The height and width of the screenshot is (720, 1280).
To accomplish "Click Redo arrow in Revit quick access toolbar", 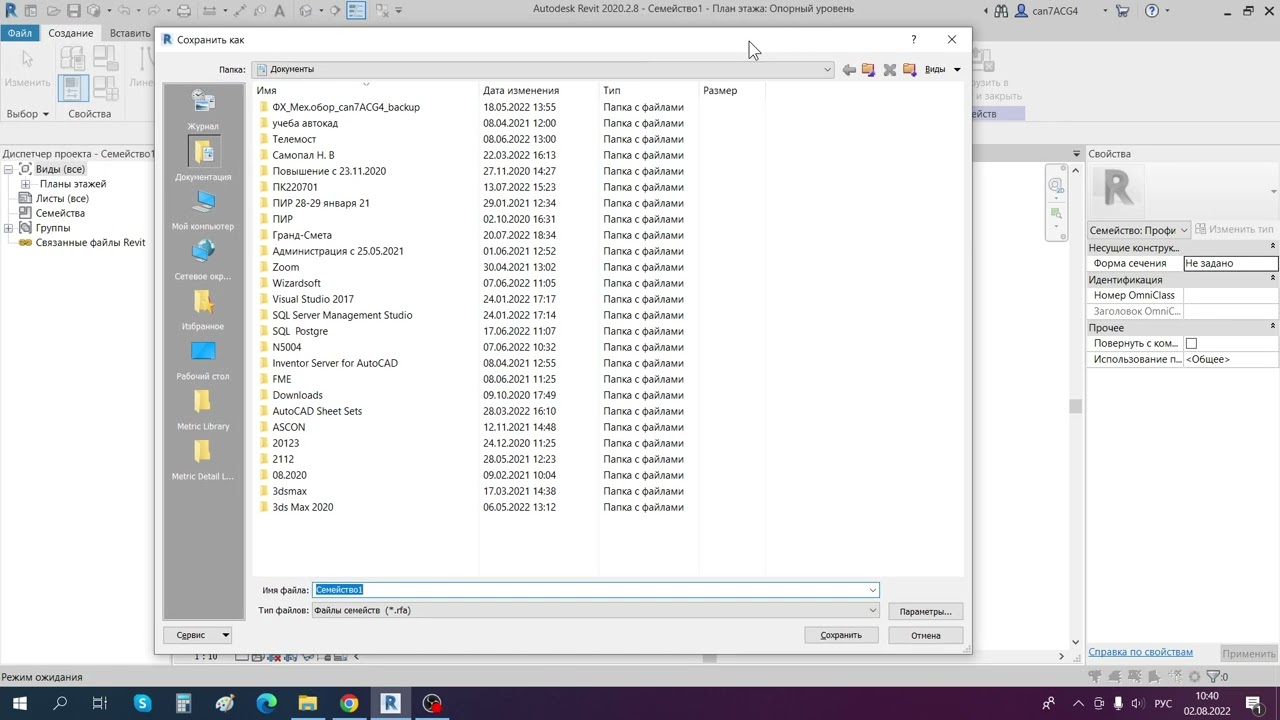I will tap(154, 11).
